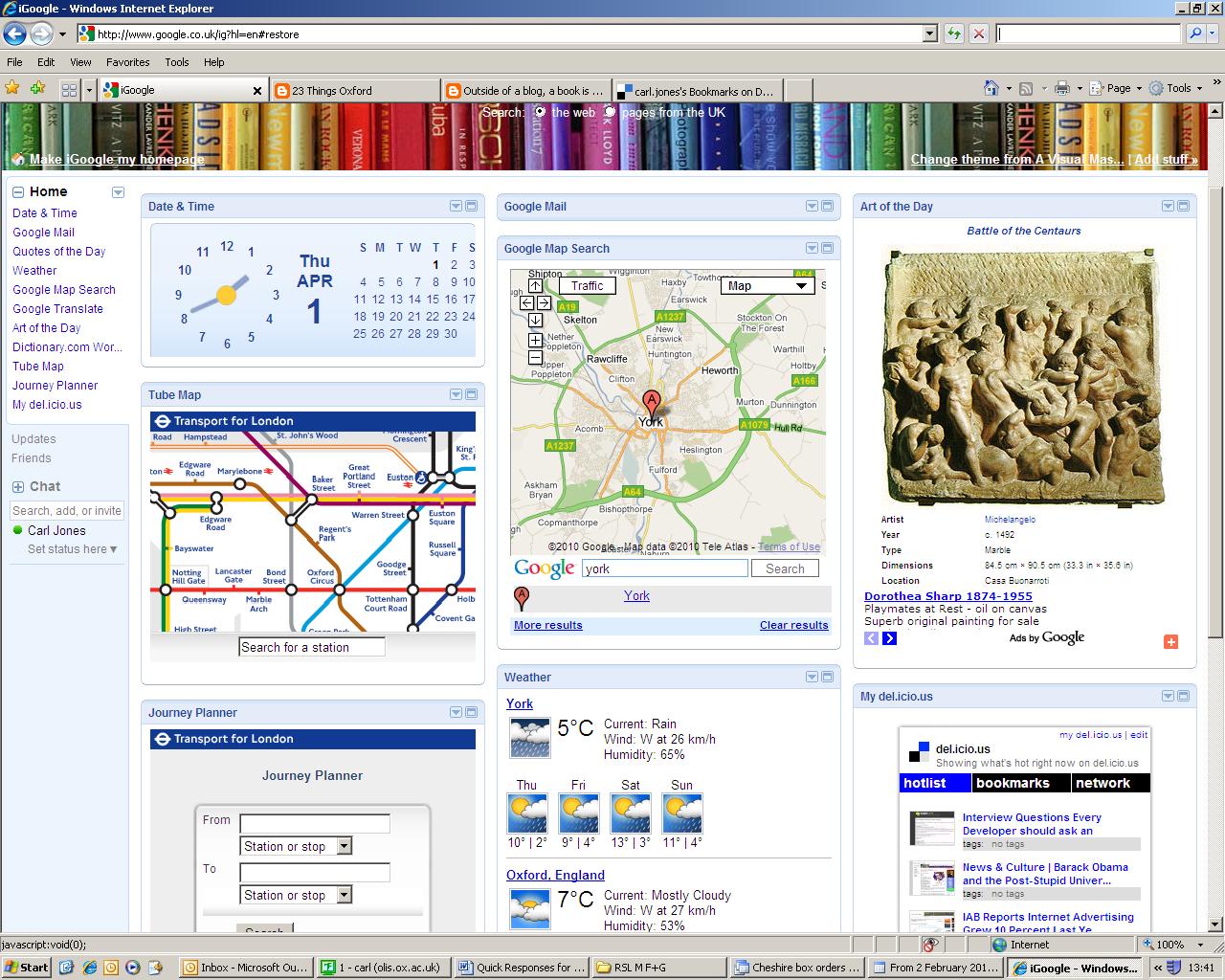Open the Tools menu in menu bar
Image resolution: width=1225 pixels, height=980 pixels.
point(177,62)
